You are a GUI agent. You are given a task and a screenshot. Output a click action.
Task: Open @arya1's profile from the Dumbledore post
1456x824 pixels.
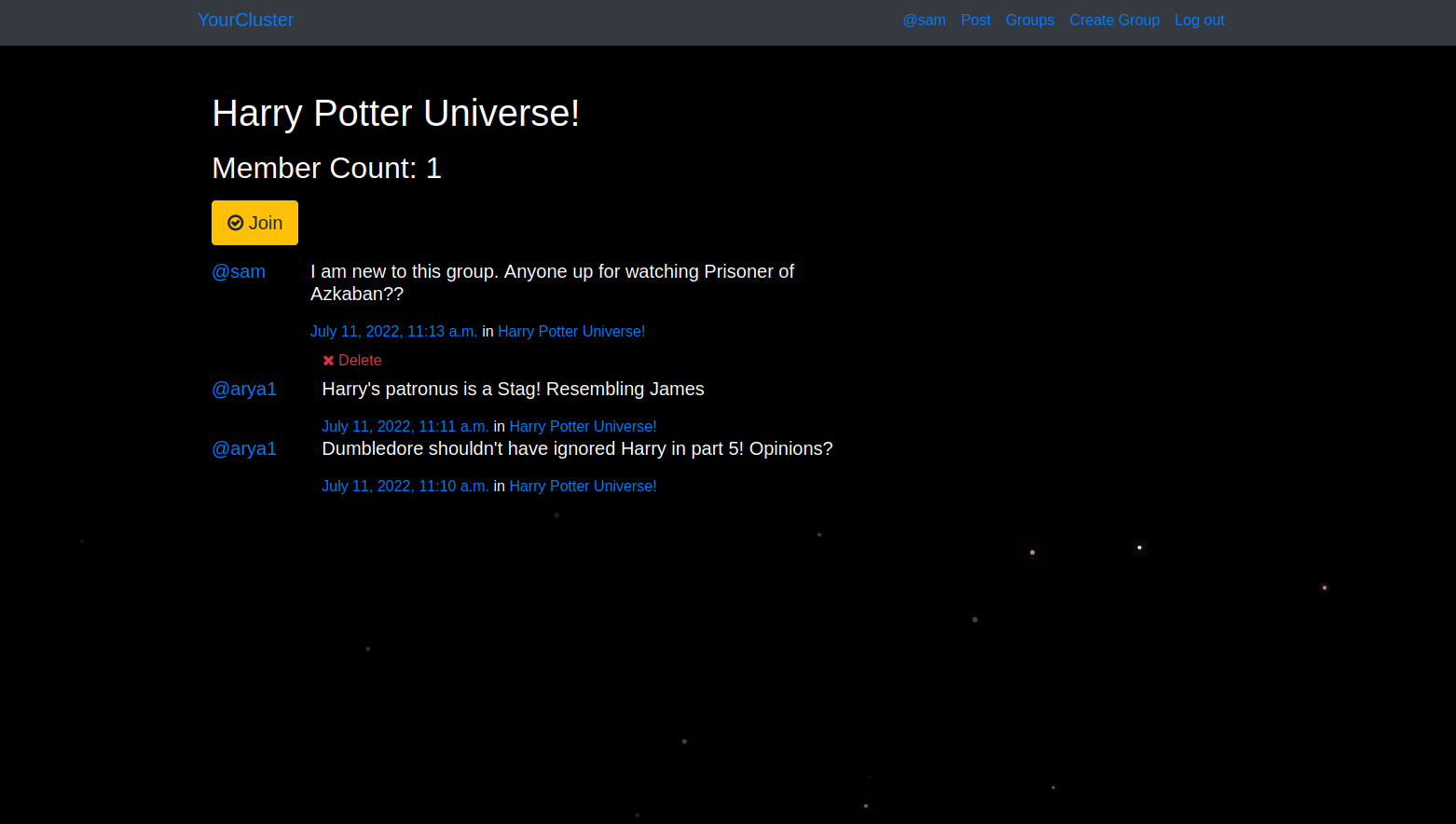[x=244, y=448]
